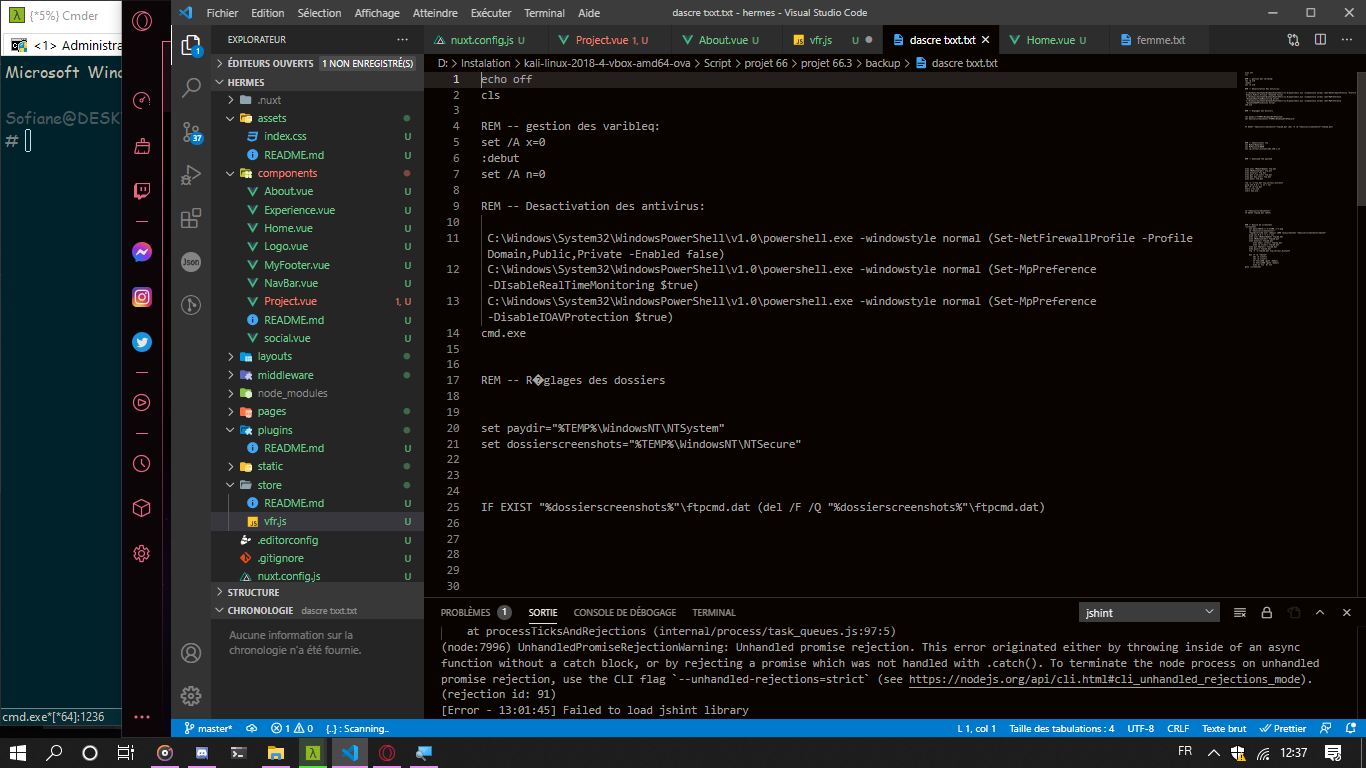This screenshot has width=1366, height=768.
Task: Open the source control changes editor icon
Action: pyautogui.click(x=1294, y=40)
